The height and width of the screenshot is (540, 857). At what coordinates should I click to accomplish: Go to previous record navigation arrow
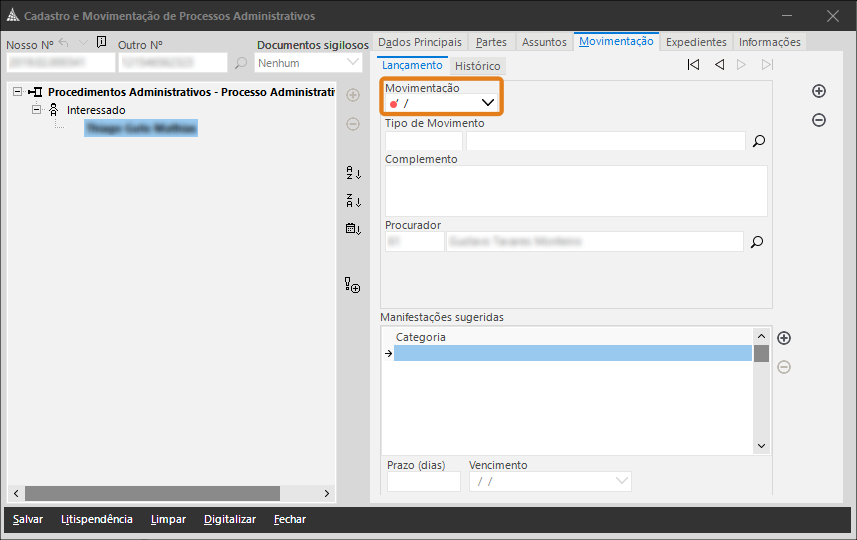[719, 65]
